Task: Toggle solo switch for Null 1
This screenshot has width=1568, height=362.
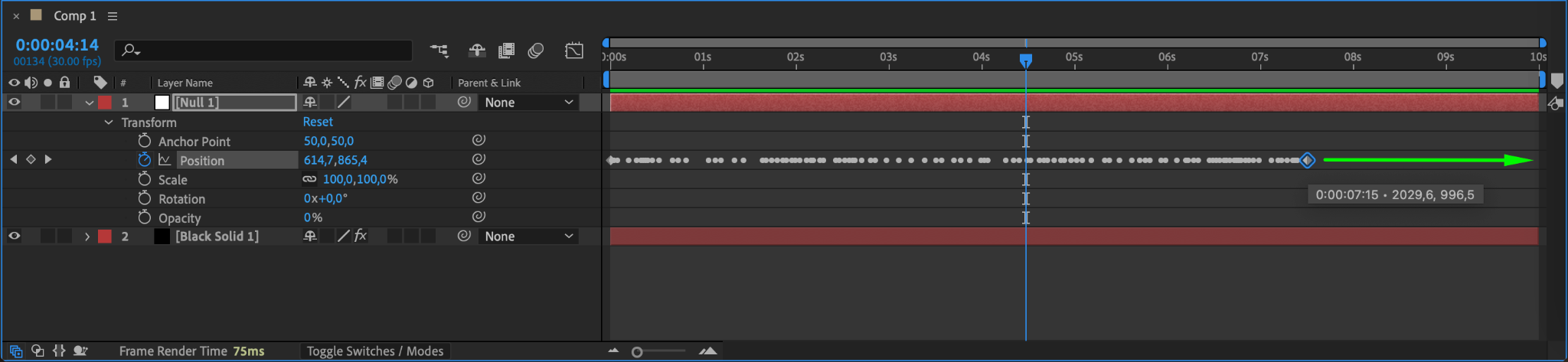Action: pos(47,102)
